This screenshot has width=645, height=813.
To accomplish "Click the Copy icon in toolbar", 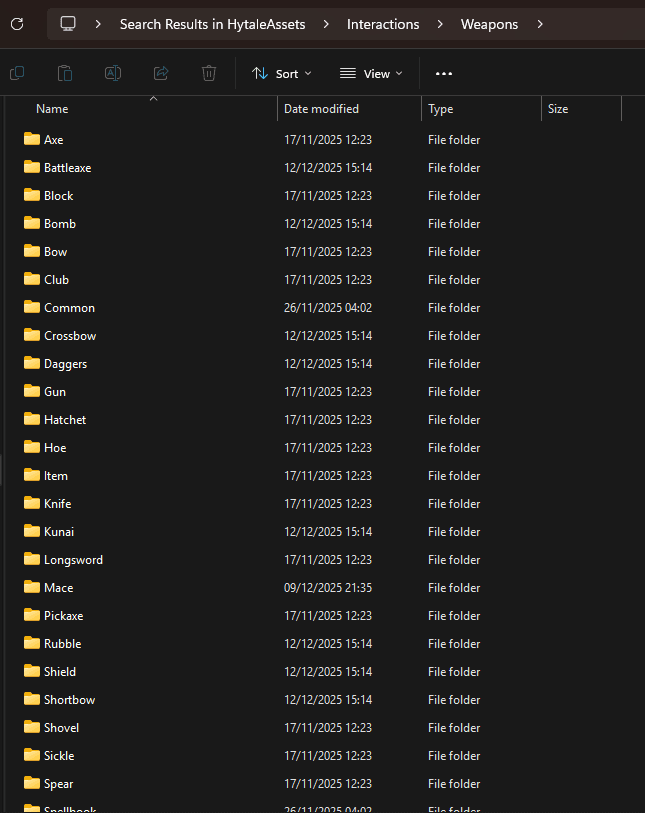I will click(17, 73).
